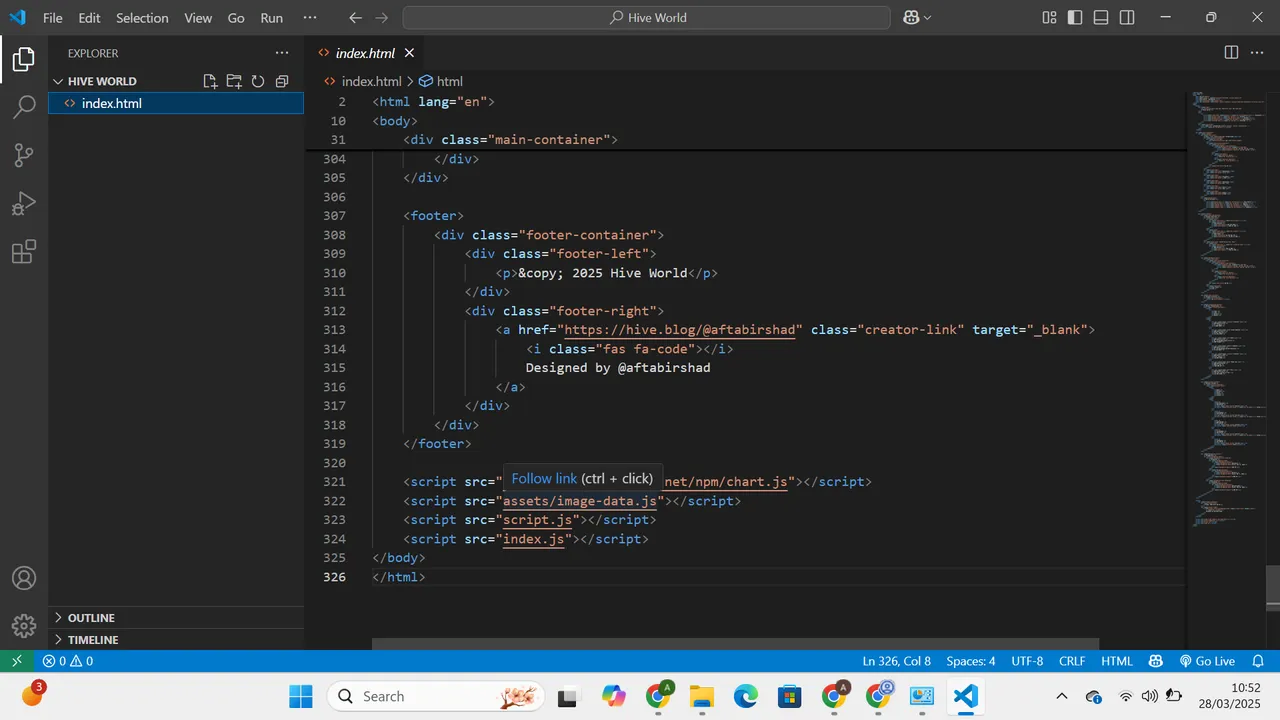Open the Extensions view

click(x=24, y=251)
